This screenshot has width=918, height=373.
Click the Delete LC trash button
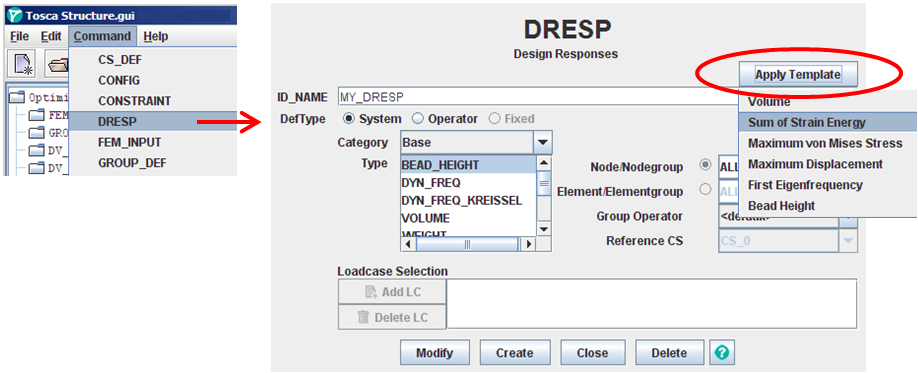point(392,317)
